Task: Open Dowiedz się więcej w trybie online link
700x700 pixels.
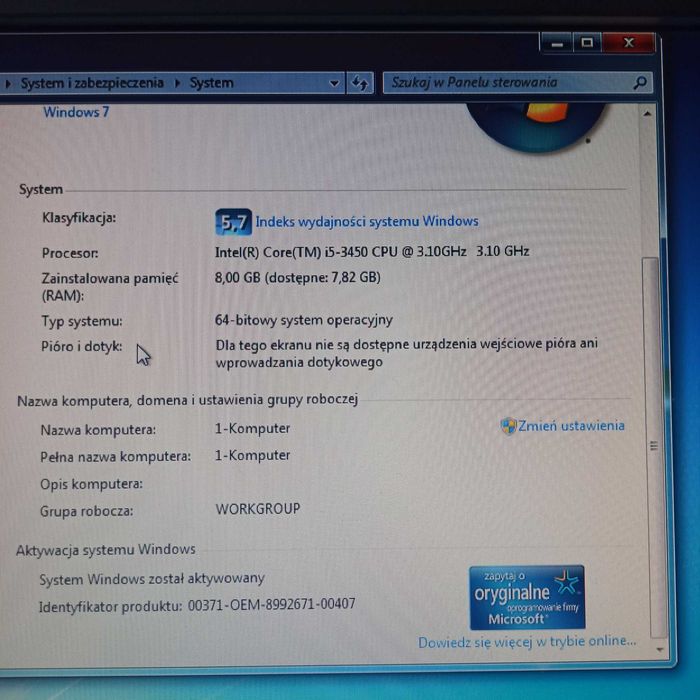Action: click(x=527, y=642)
